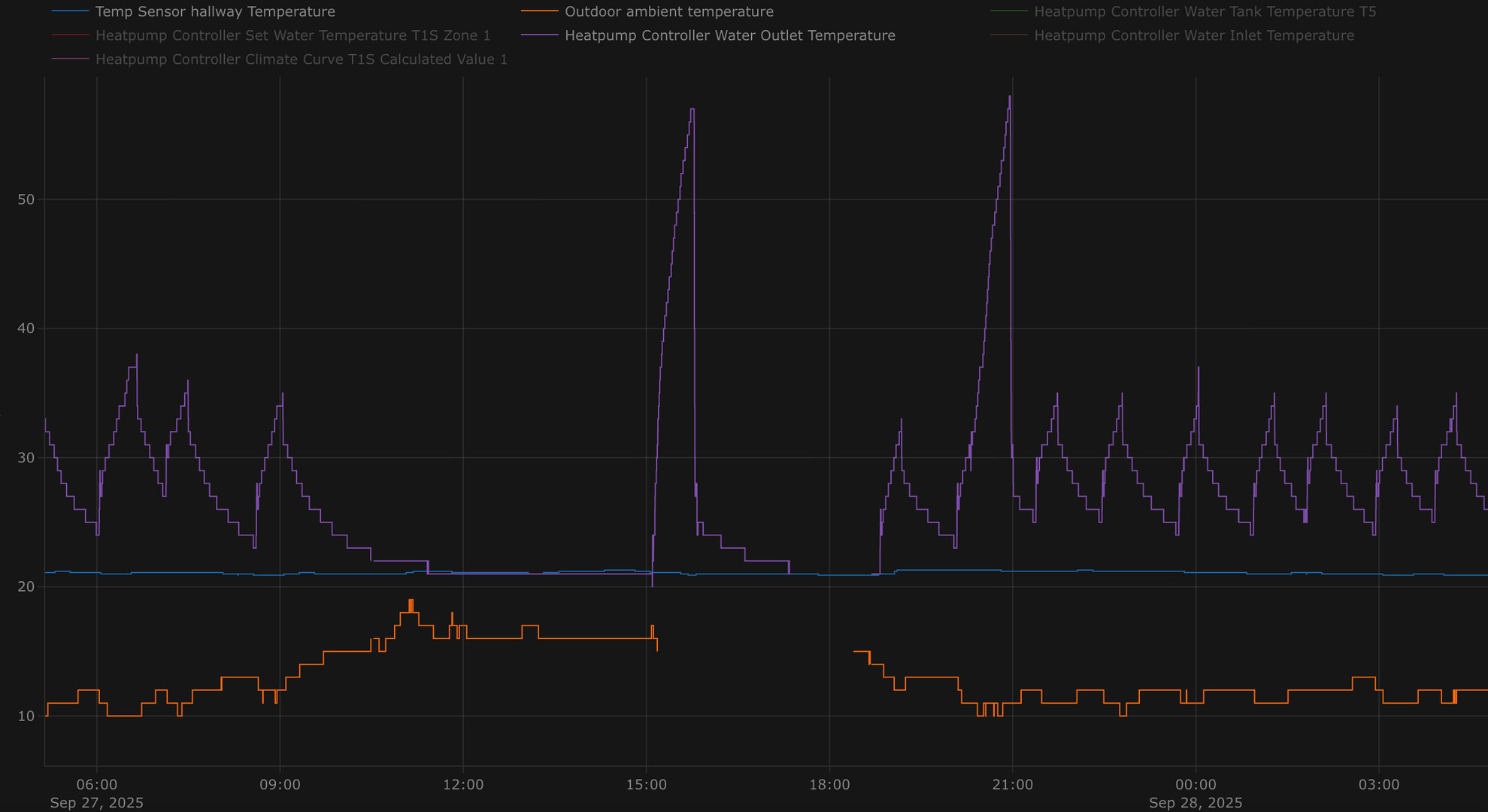Image resolution: width=1488 pixels, height=812 pixels.
Task: Click the 10 y-axis tick label
Action: click(x=26, y=716)
